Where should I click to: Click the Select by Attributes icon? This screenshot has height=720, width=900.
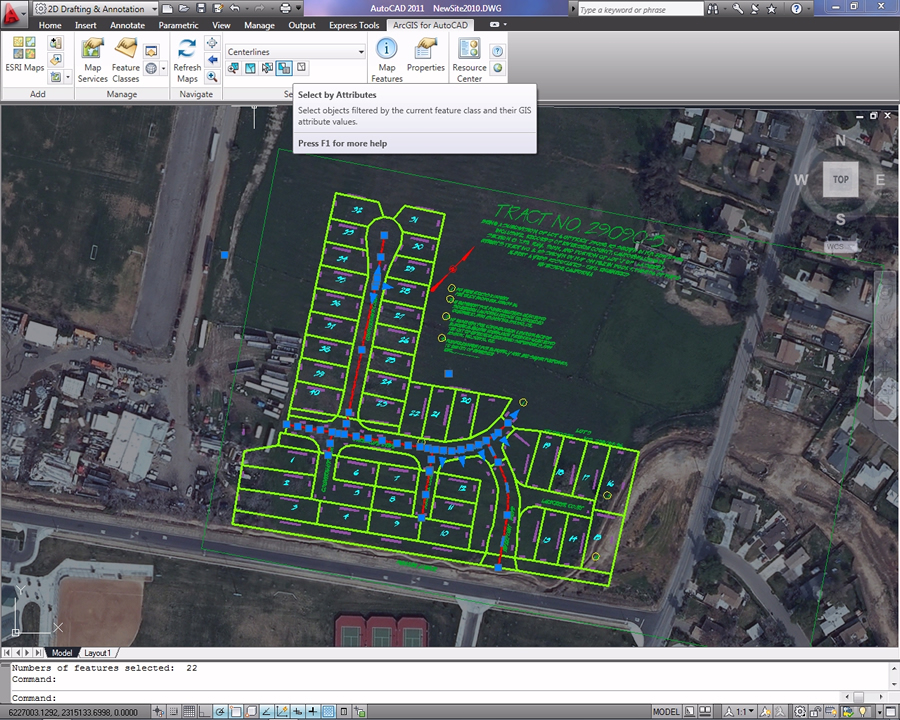284,68
